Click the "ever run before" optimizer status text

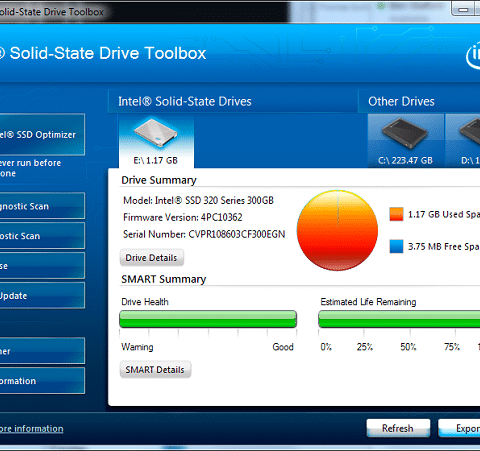[x=31, y=163]
